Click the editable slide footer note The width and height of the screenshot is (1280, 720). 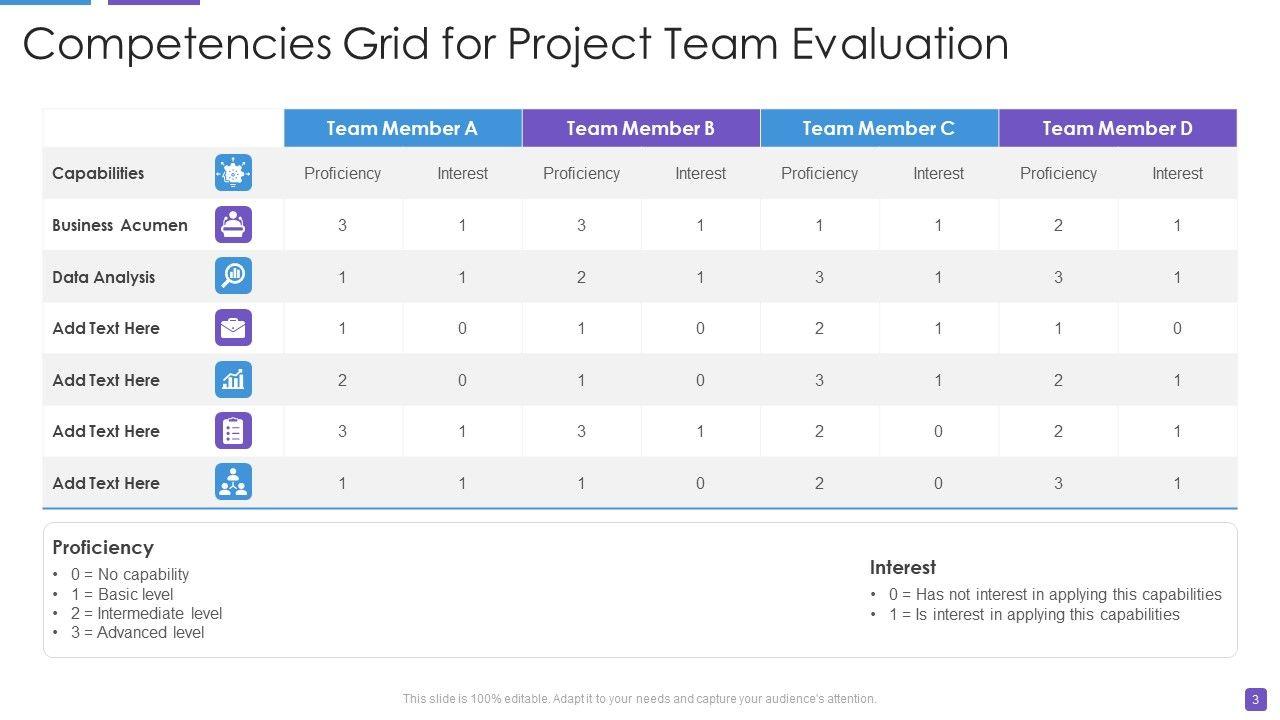pos(639,699)
